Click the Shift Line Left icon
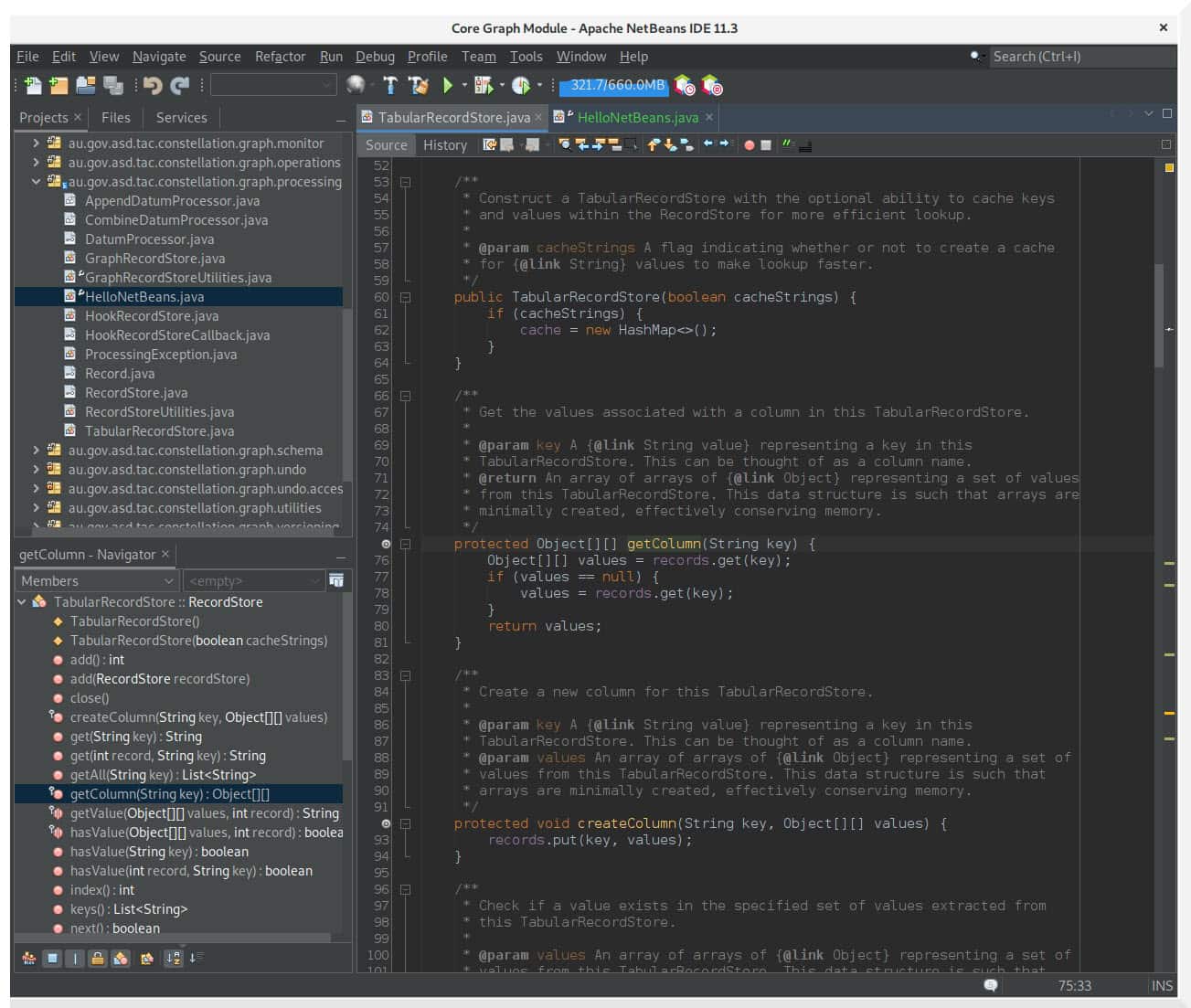The width and height of the screenshot is (1191, 1008). click(708, 144)
